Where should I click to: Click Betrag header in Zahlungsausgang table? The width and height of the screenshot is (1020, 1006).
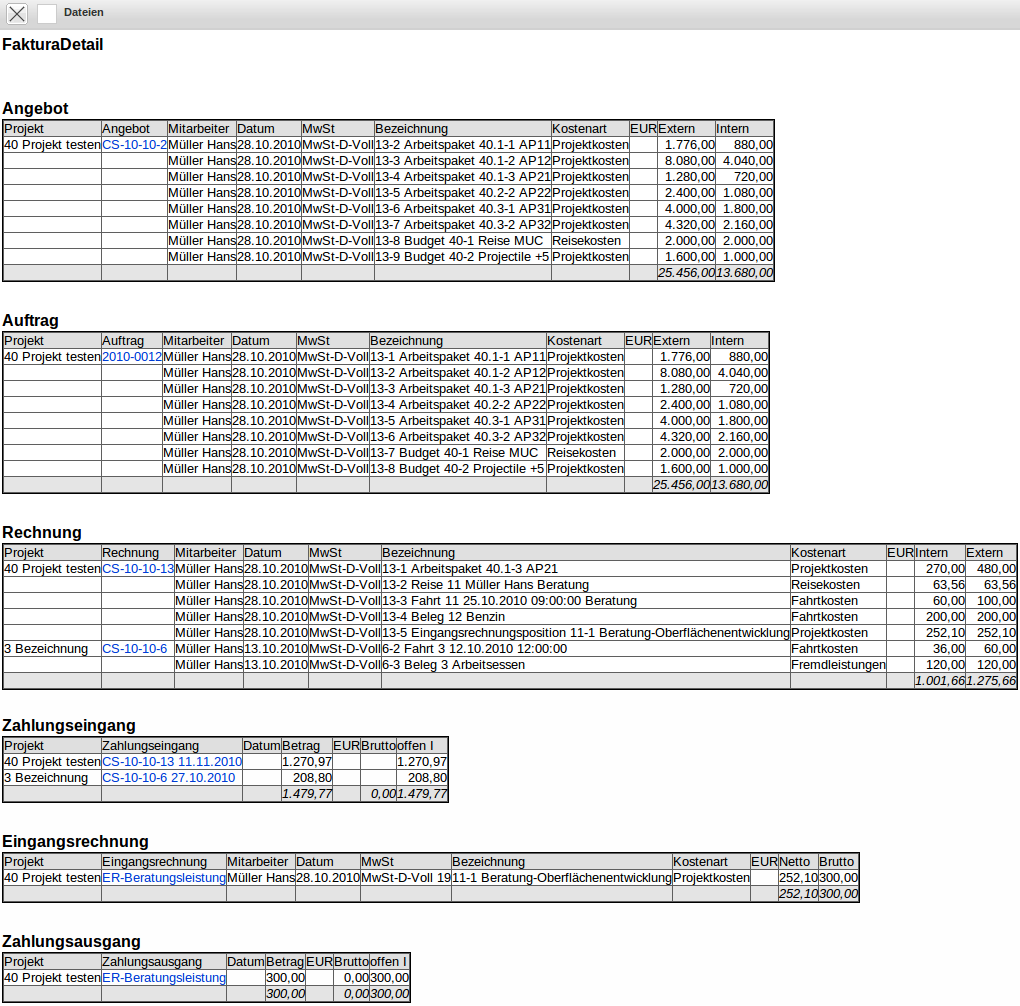pos(284,962)
